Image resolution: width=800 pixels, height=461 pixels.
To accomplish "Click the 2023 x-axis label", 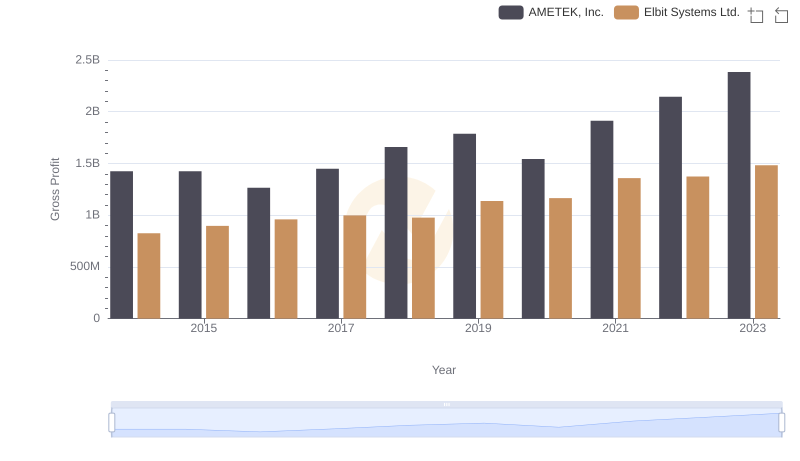I will [x=753, y=328].
